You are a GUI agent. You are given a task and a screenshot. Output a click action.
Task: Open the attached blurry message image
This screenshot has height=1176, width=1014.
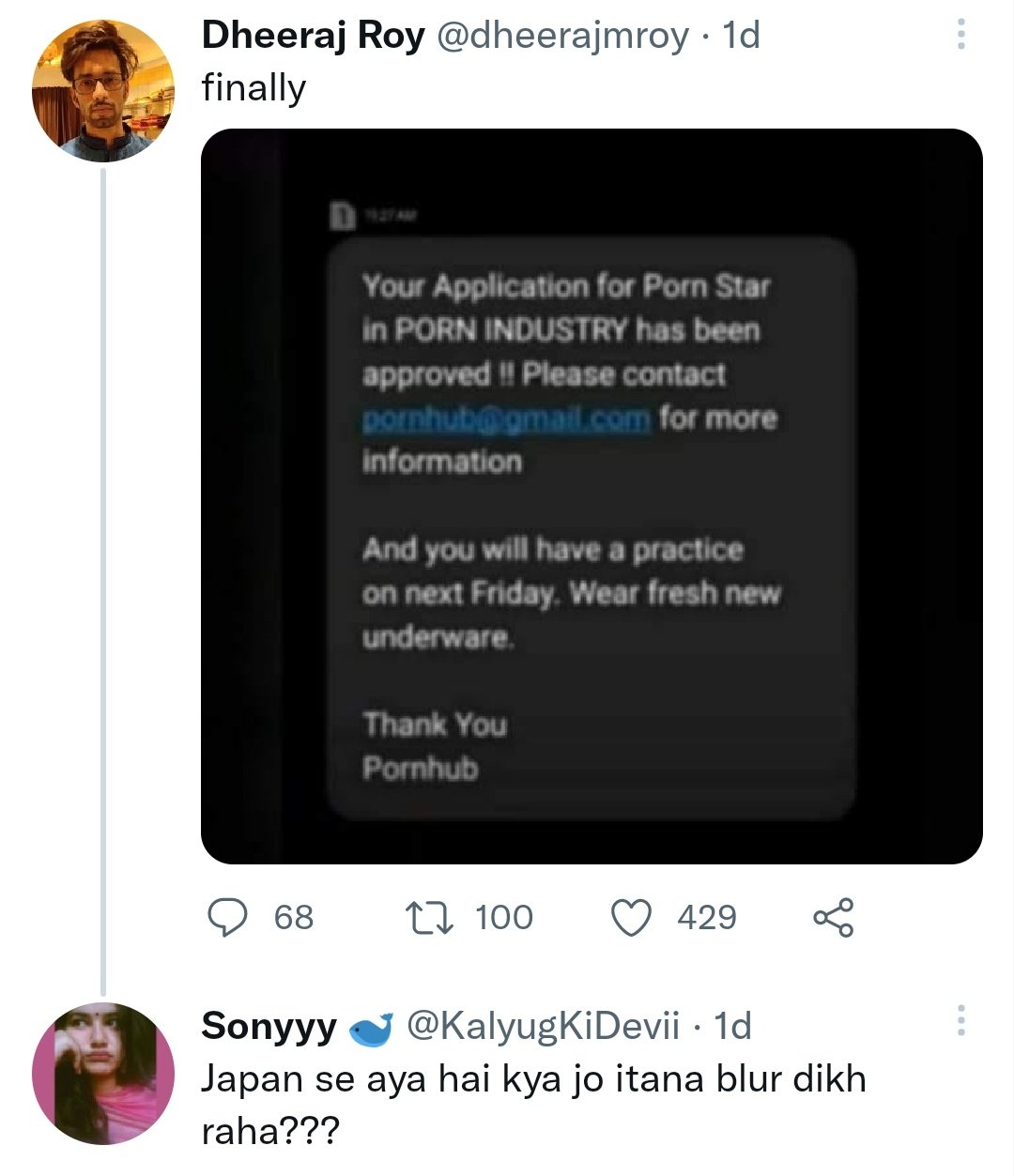591,496
